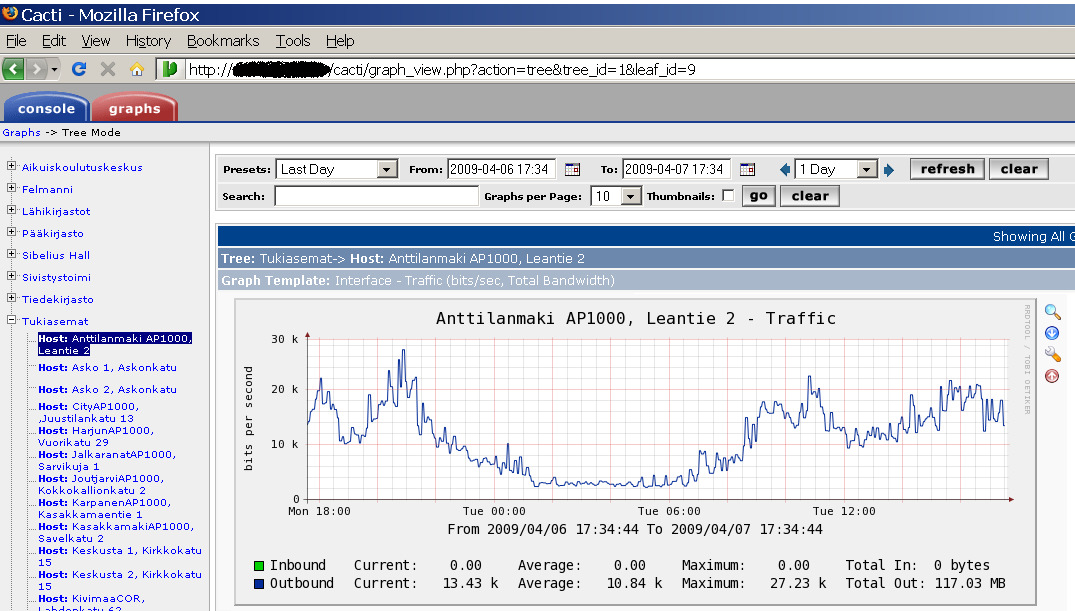Select host Keskusta 1, Kirkkokatu 15
This screenshot has width=1075, height=611.
coord(120,556)
